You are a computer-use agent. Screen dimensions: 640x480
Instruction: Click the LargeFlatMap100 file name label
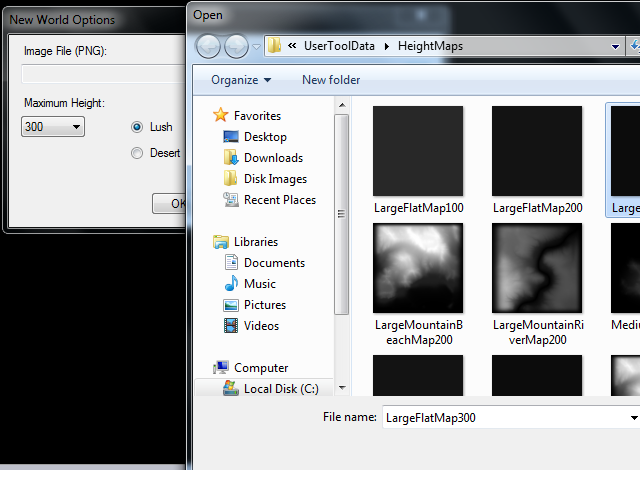click(x=418, y=208)
